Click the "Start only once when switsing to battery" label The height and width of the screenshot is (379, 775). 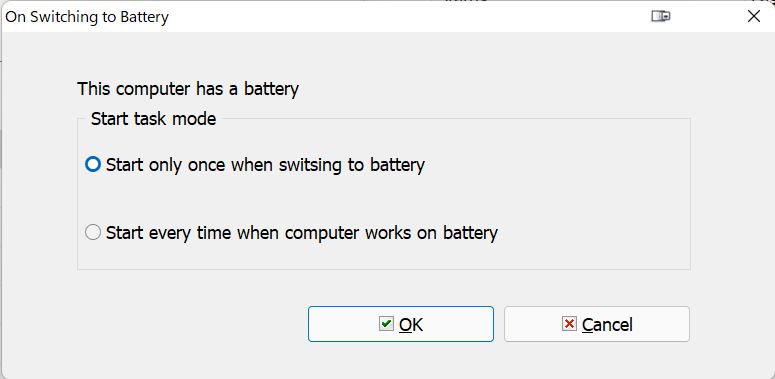pyautogui.click(x=265, y=165)
